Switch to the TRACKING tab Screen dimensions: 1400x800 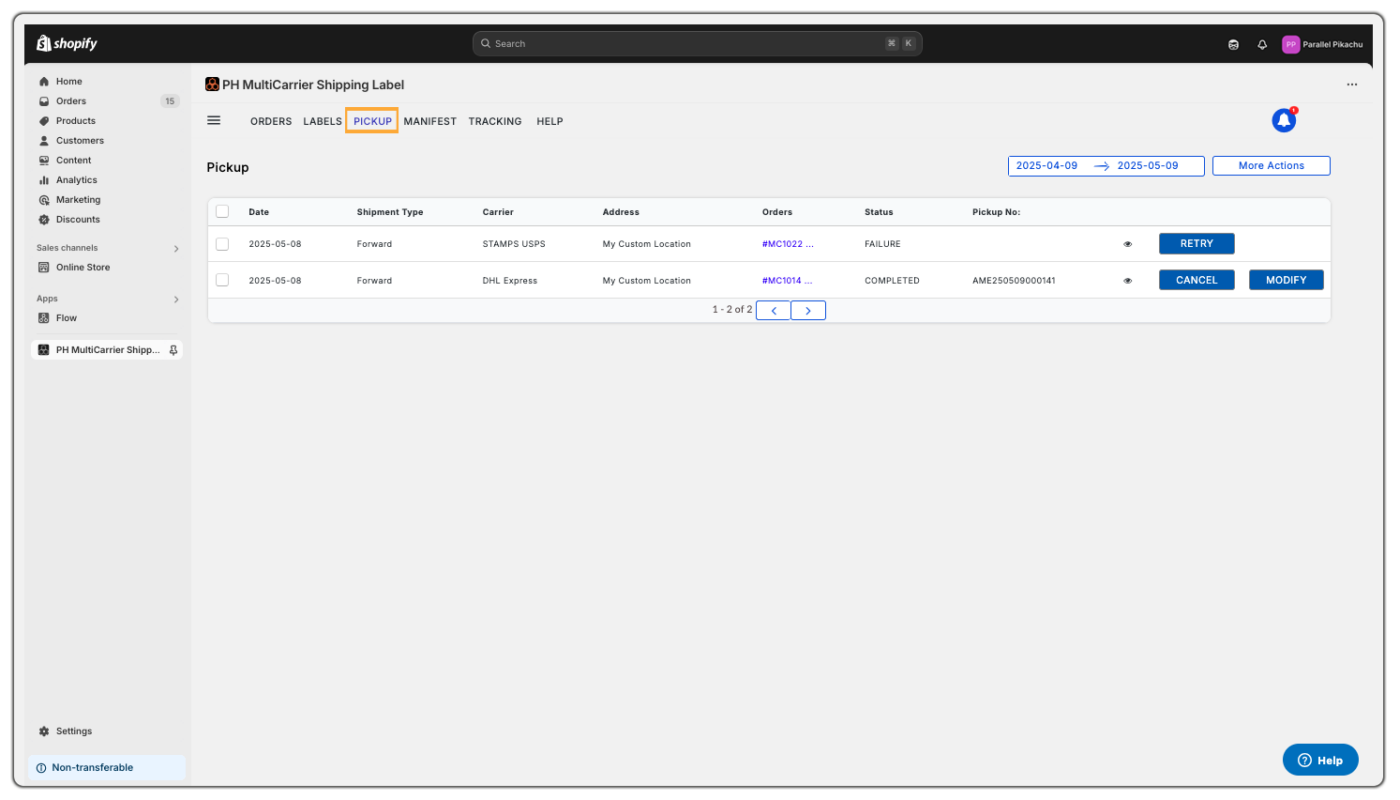(x=495, y=121)
